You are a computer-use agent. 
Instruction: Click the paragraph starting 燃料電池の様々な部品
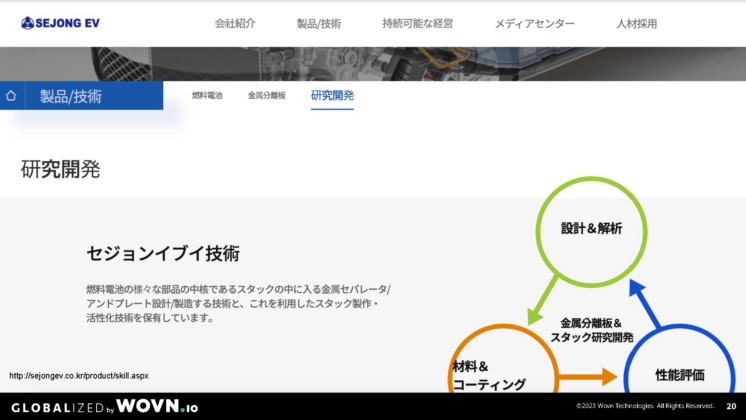(x=238, y=303)
